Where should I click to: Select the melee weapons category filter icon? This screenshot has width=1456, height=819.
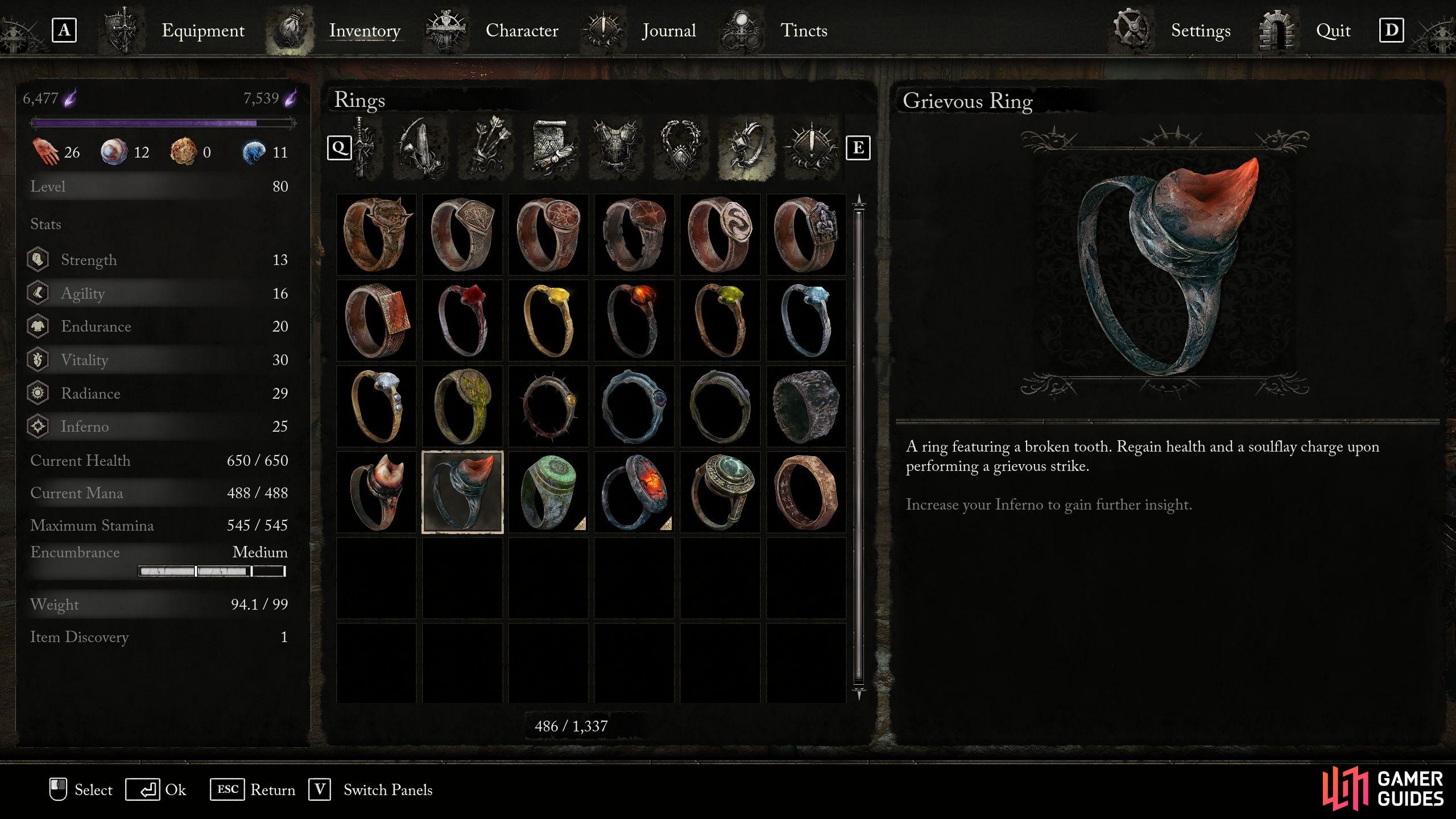point(365,148)
